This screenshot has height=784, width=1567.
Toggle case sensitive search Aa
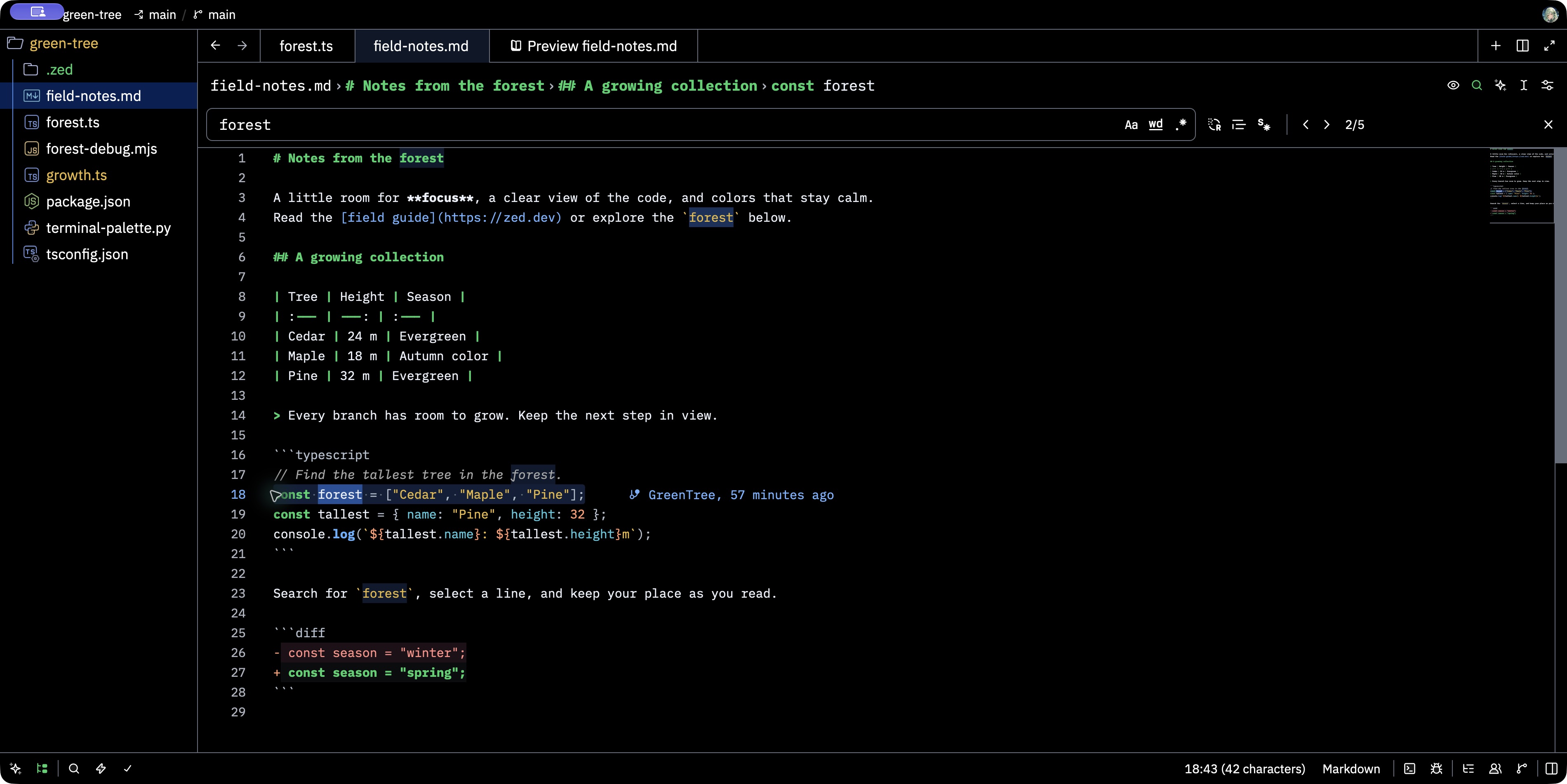click(x=1131, y=124)
